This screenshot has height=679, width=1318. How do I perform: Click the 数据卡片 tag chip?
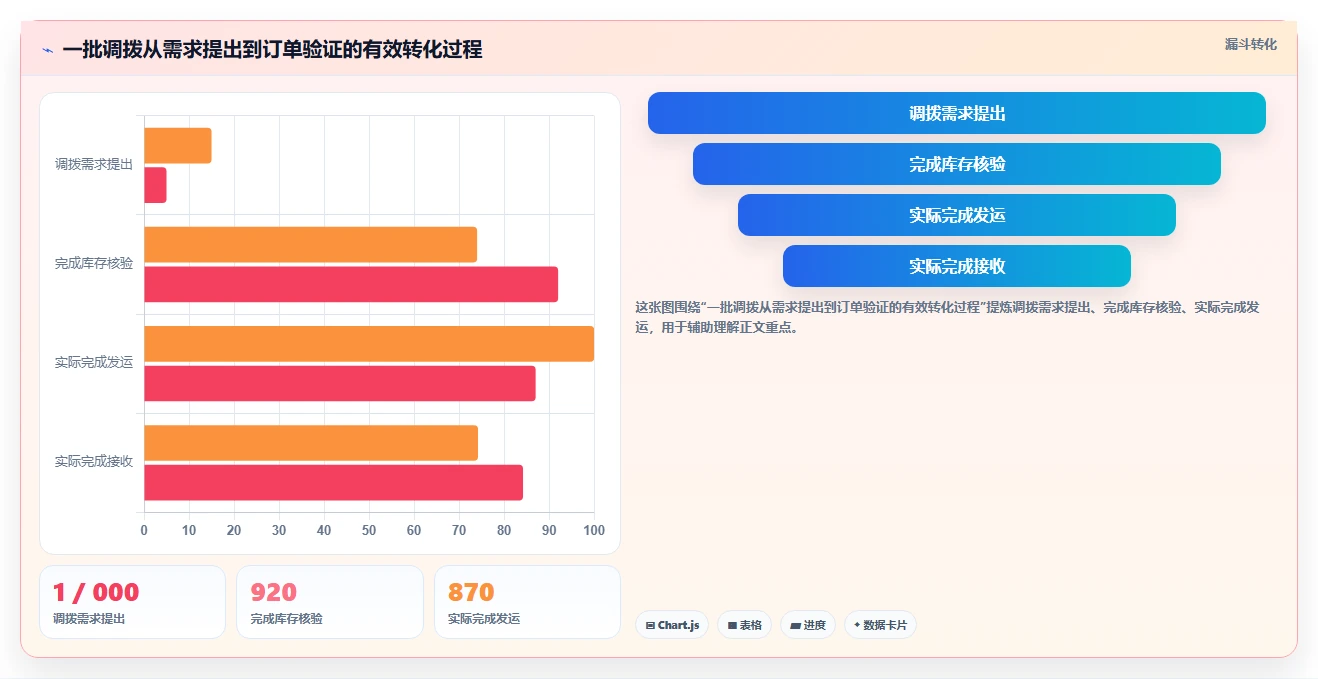point(880,625)
